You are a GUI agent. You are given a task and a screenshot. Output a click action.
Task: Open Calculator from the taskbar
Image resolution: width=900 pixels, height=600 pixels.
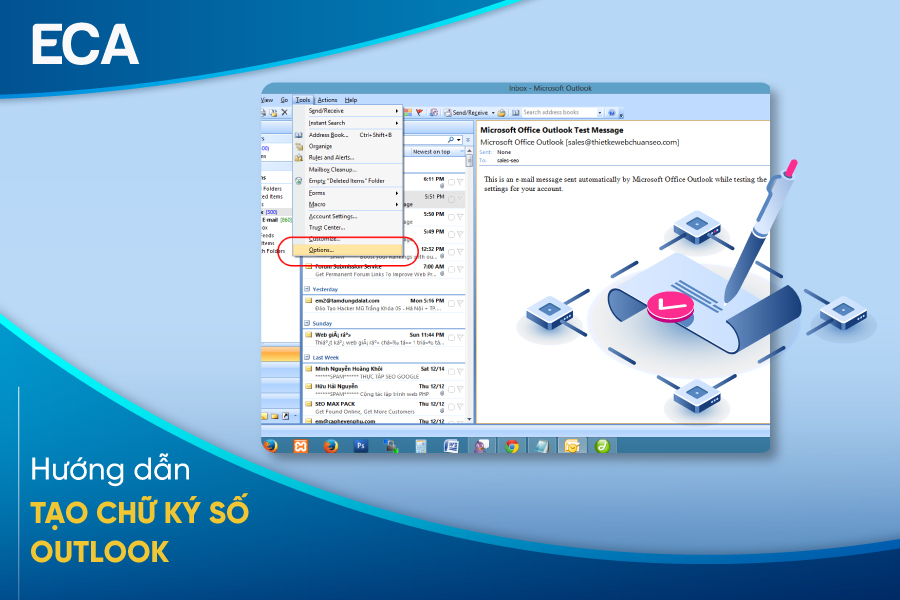click(x=421, y=446)
